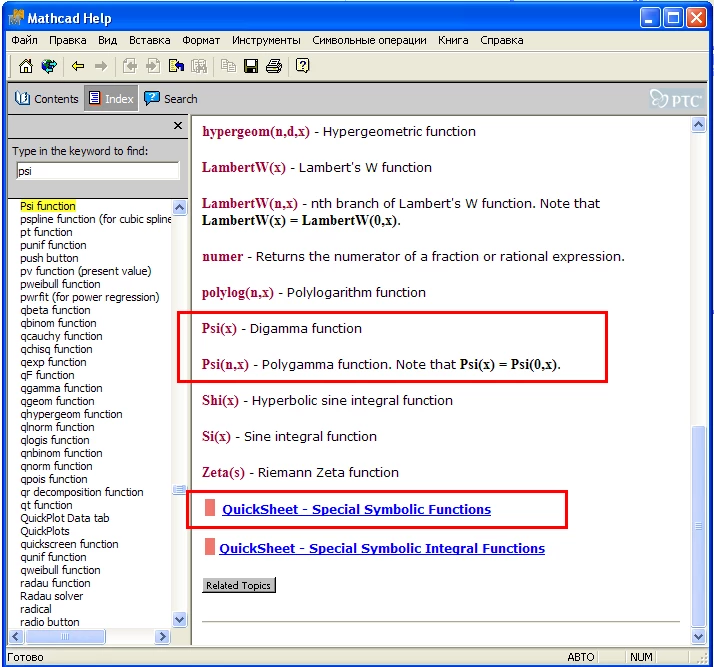Click the Help question mark icon
The height and width of the screenshot is (667, 714).
[x=302, y=66]
